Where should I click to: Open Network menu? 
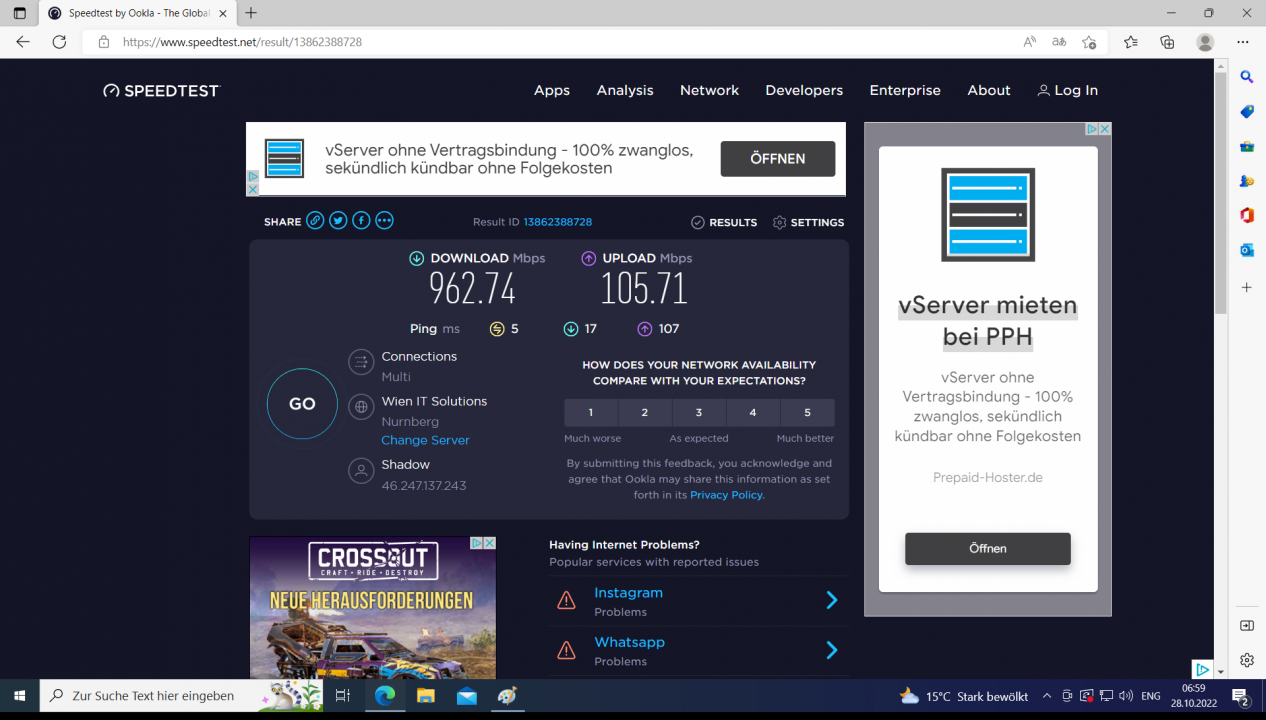710,90
